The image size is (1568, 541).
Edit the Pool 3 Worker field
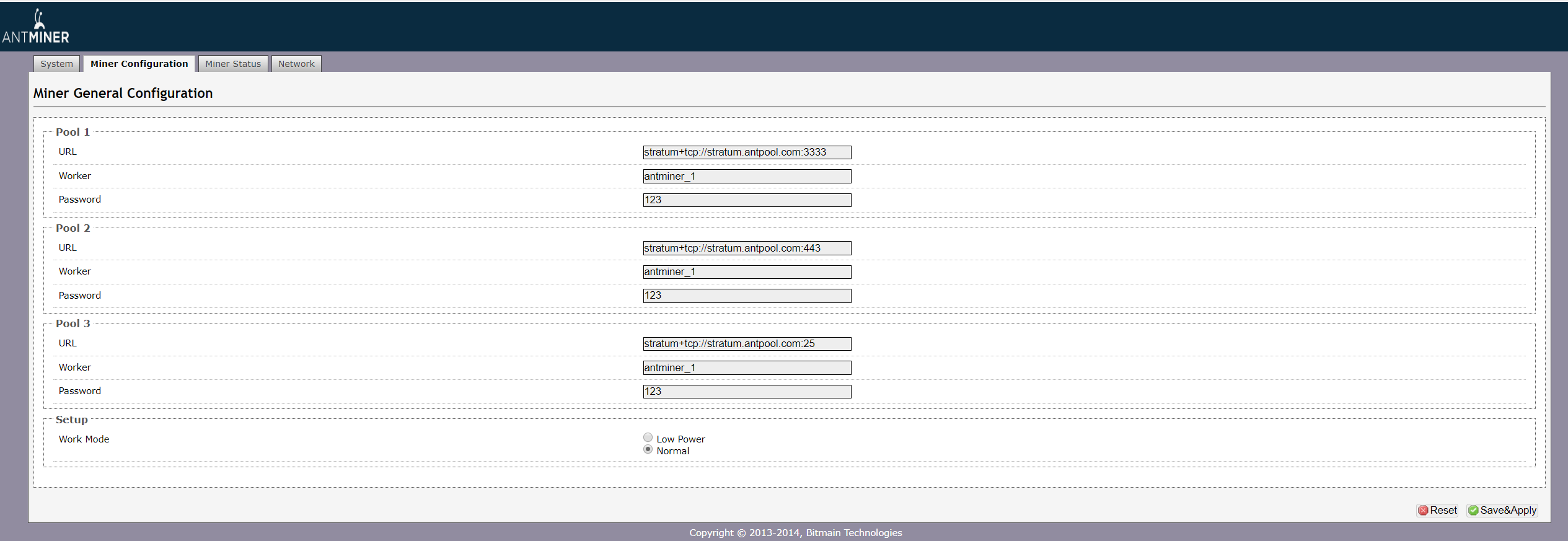pos(747,368)
